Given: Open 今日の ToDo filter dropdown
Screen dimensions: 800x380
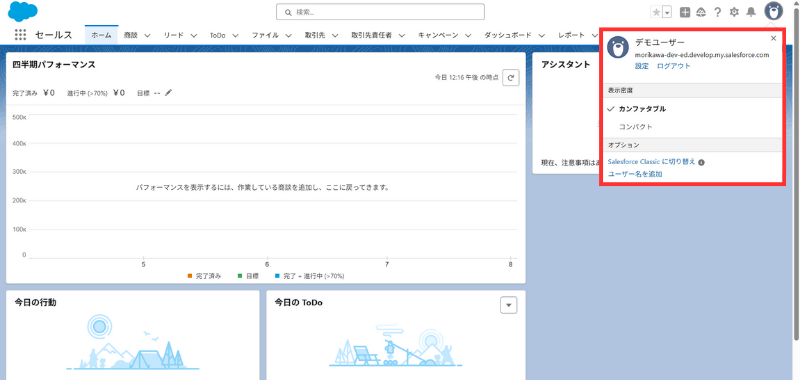Looking at the screenshot, I should (509, 305).
